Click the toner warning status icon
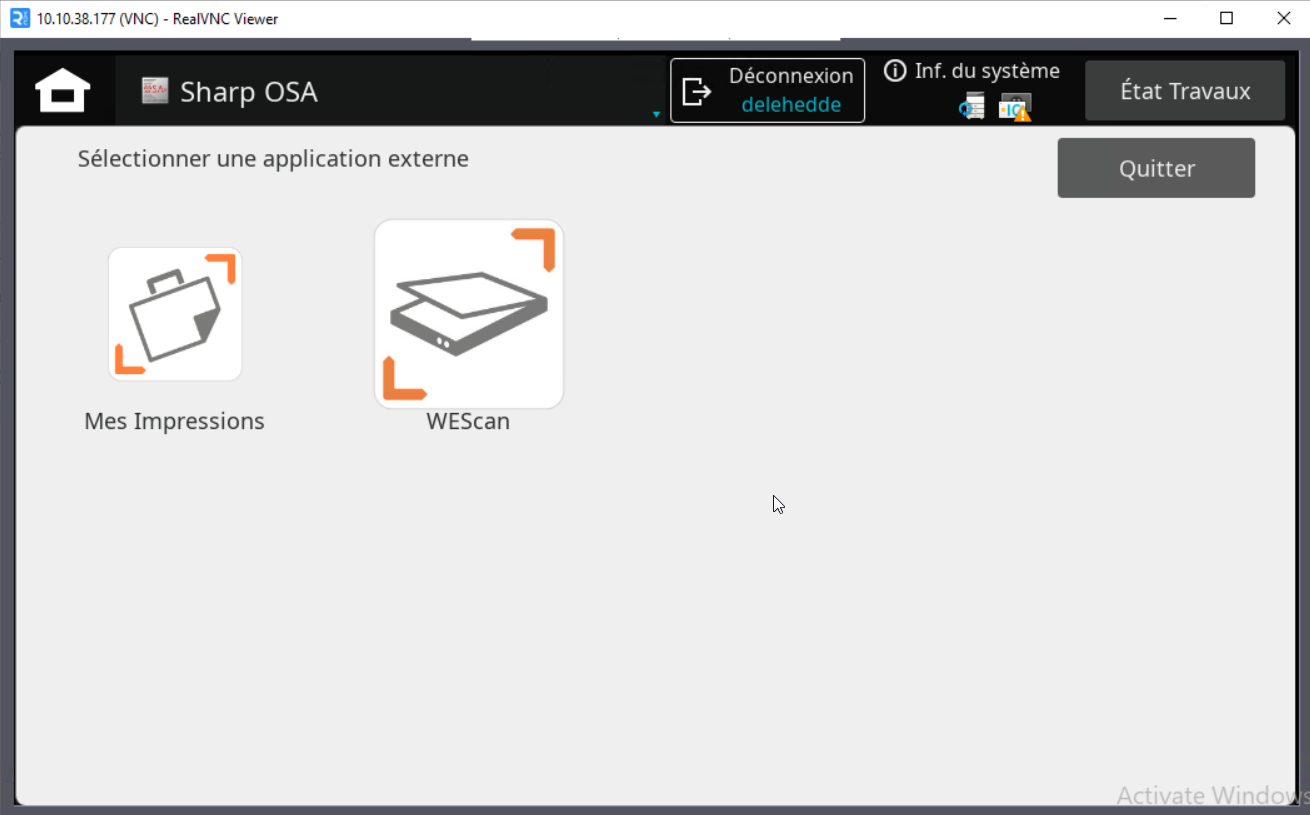 tap(1015, 107)
